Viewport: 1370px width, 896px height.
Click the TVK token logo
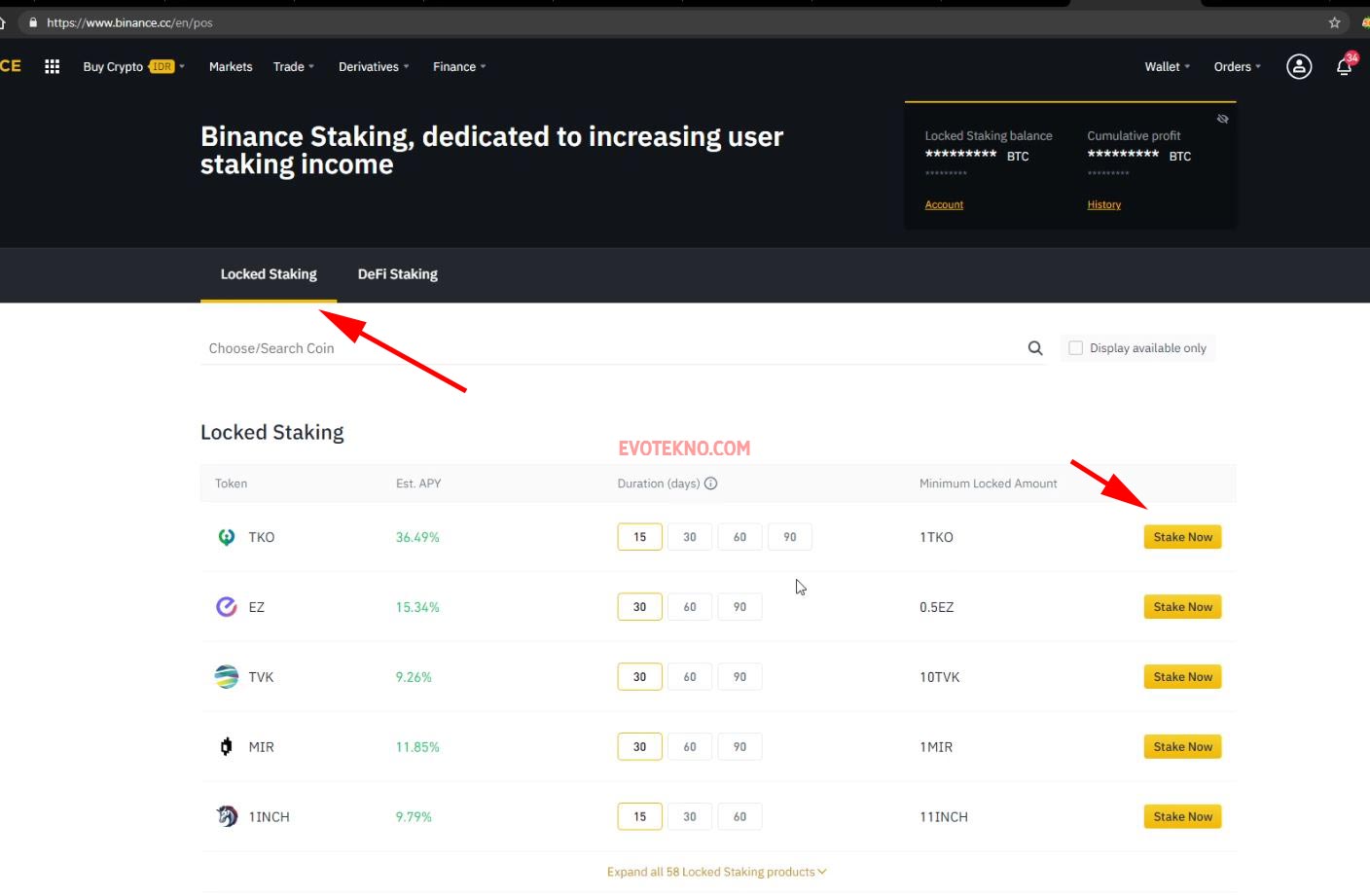coord(227,677)
